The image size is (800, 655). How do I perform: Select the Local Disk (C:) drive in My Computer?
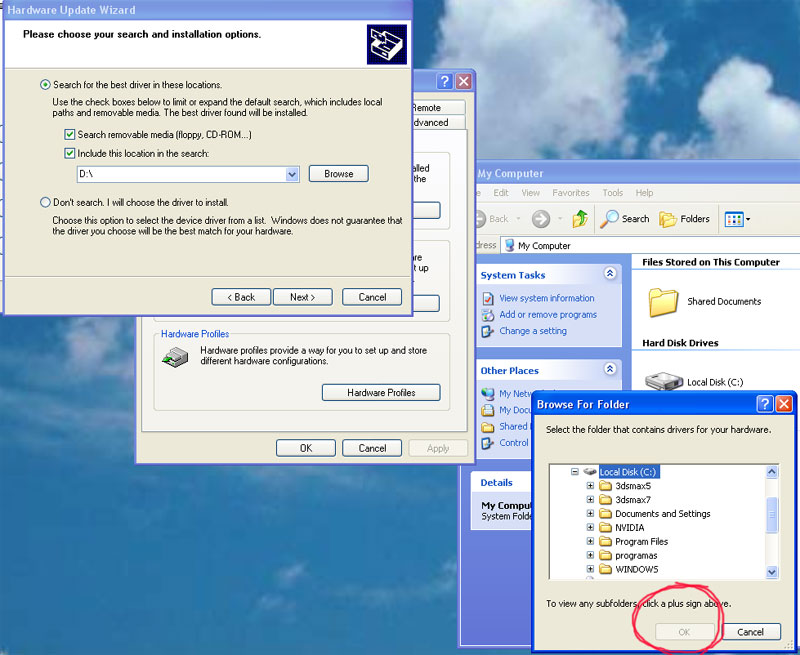693,382
